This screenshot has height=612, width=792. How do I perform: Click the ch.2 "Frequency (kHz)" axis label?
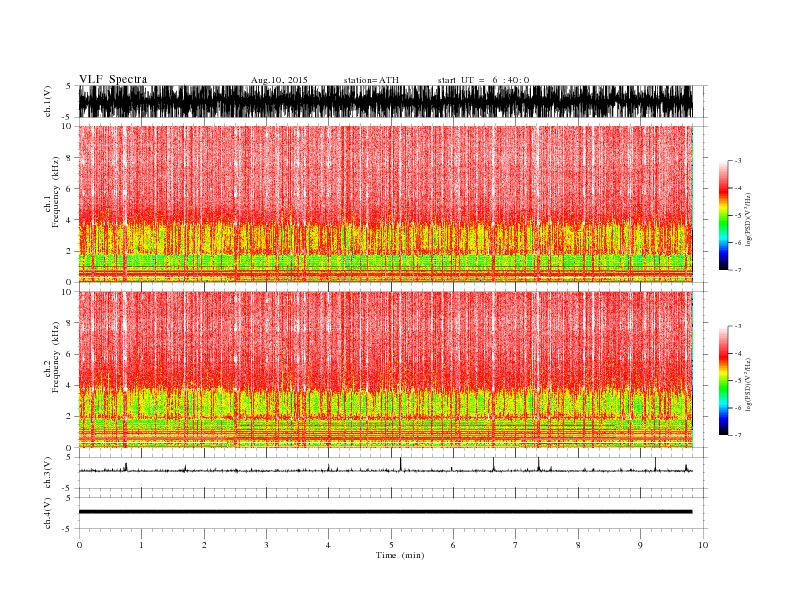point(55,357)
